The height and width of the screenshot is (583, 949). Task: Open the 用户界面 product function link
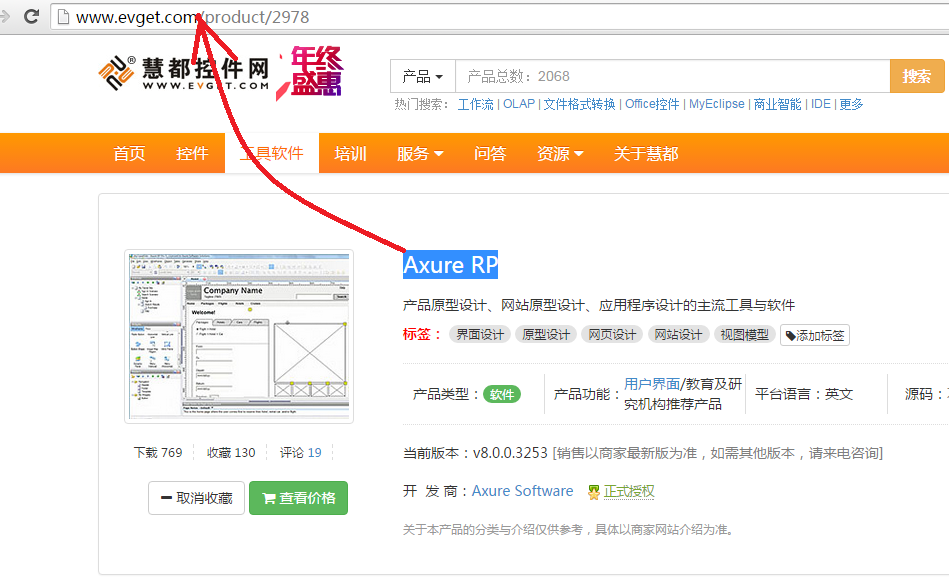(x=652, y=384)
